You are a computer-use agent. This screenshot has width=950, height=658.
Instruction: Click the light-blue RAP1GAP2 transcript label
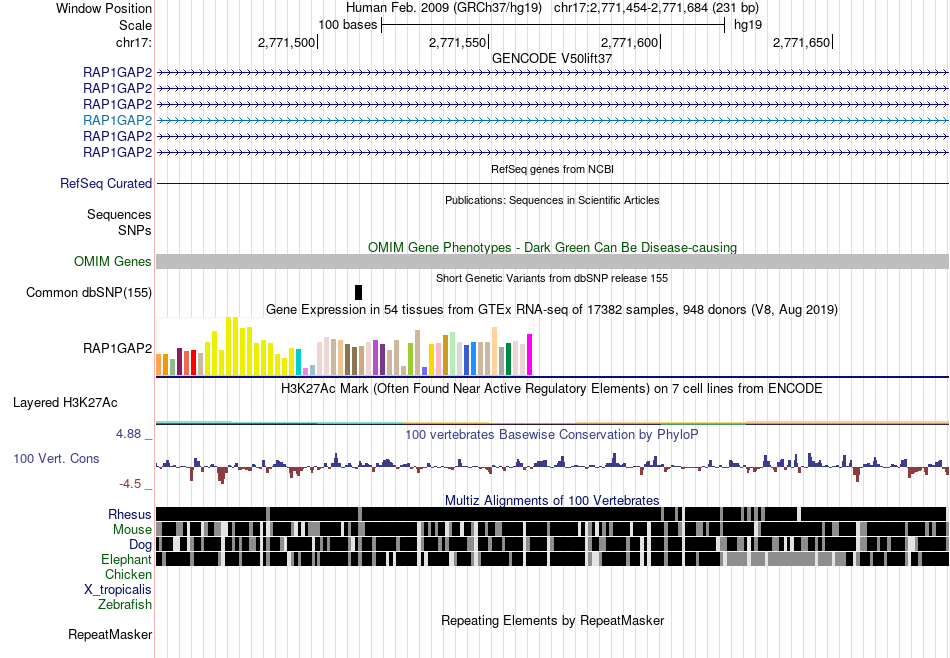[118, 120]
